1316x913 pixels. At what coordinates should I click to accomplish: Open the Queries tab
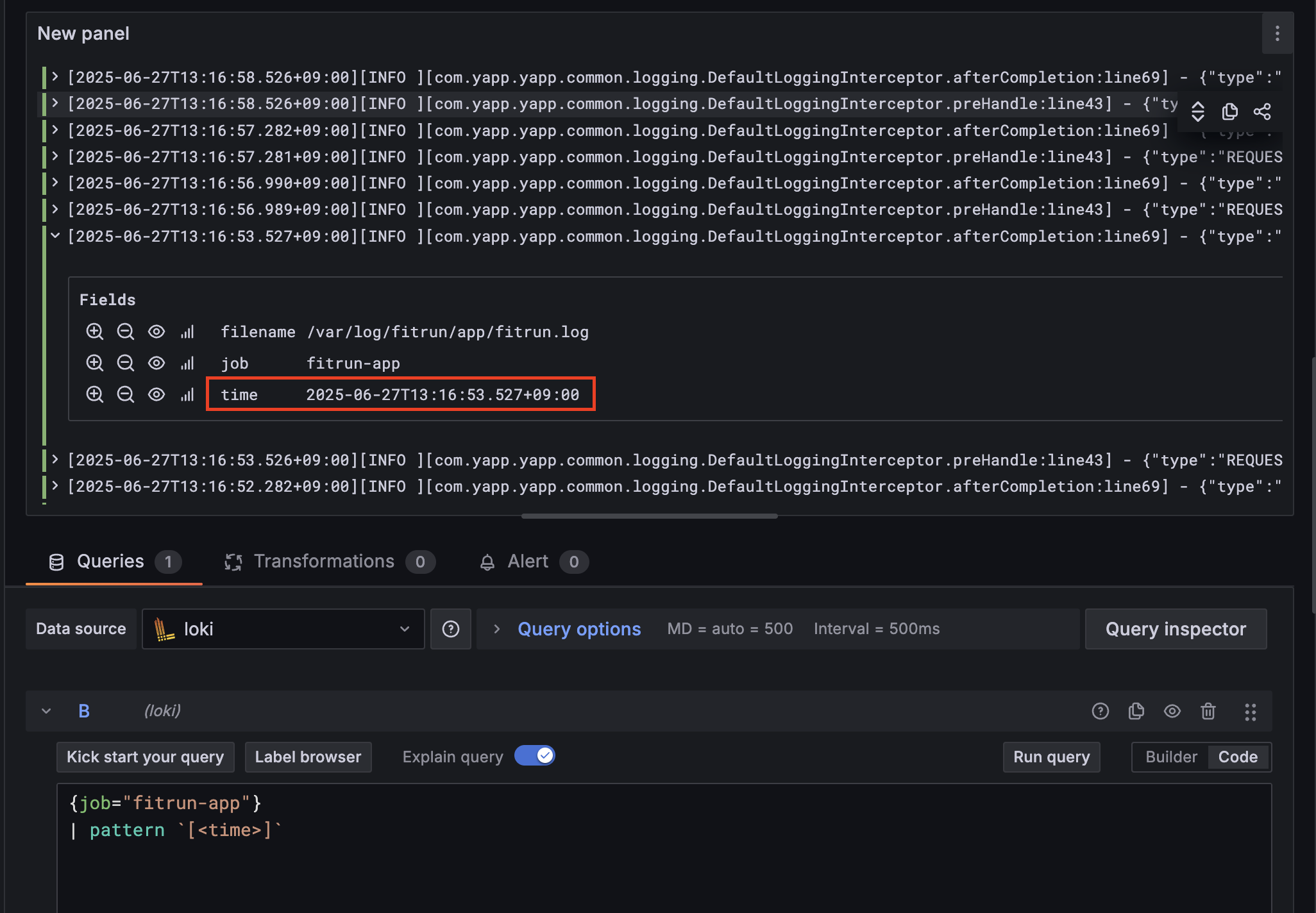(114, 562)
